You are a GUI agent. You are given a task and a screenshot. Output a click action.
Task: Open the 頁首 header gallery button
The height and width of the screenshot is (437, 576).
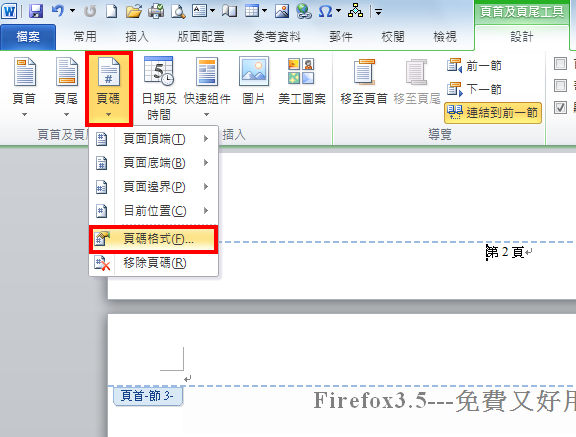coord(24,87)
